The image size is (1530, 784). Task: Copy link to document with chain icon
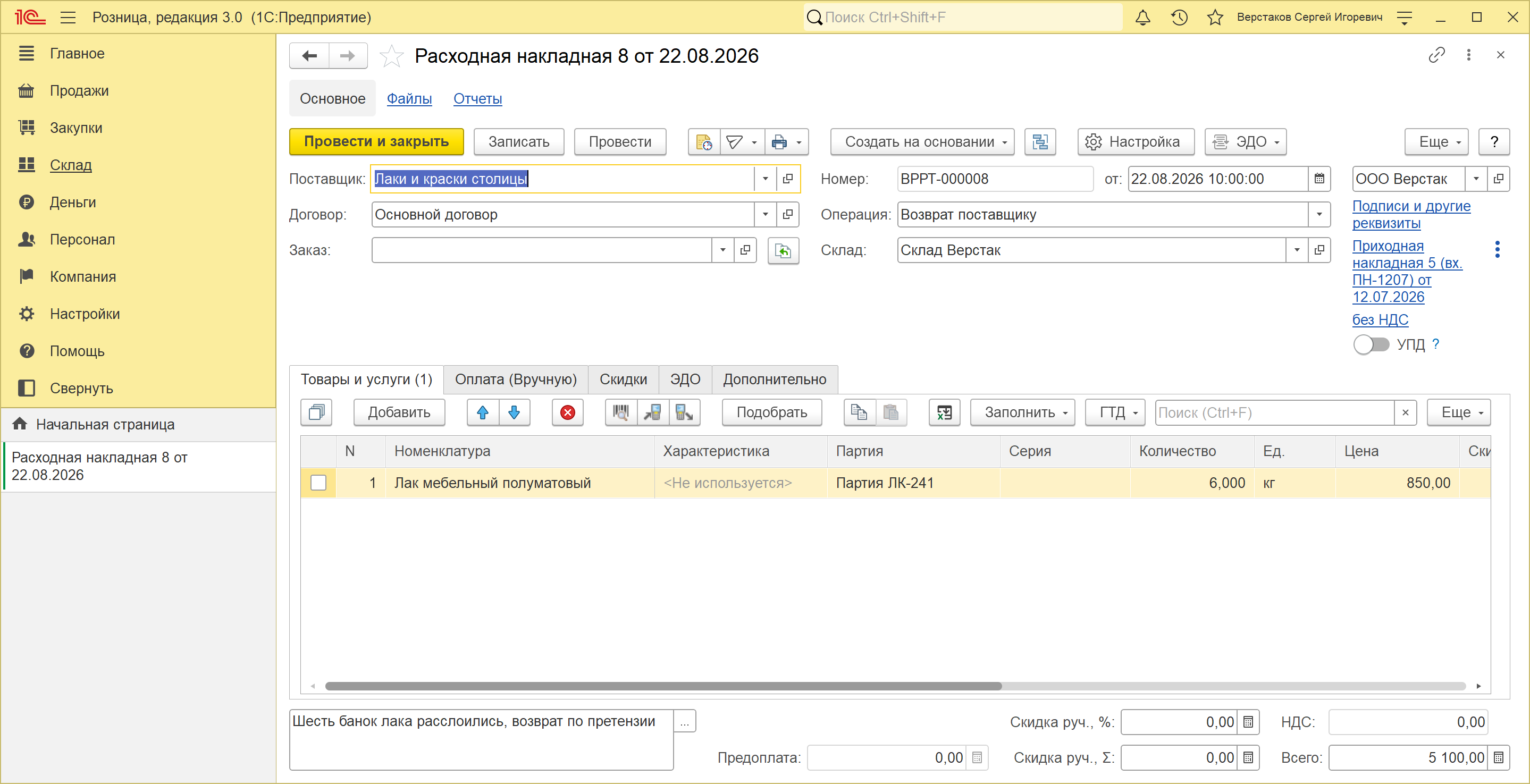coord(1436,55)
